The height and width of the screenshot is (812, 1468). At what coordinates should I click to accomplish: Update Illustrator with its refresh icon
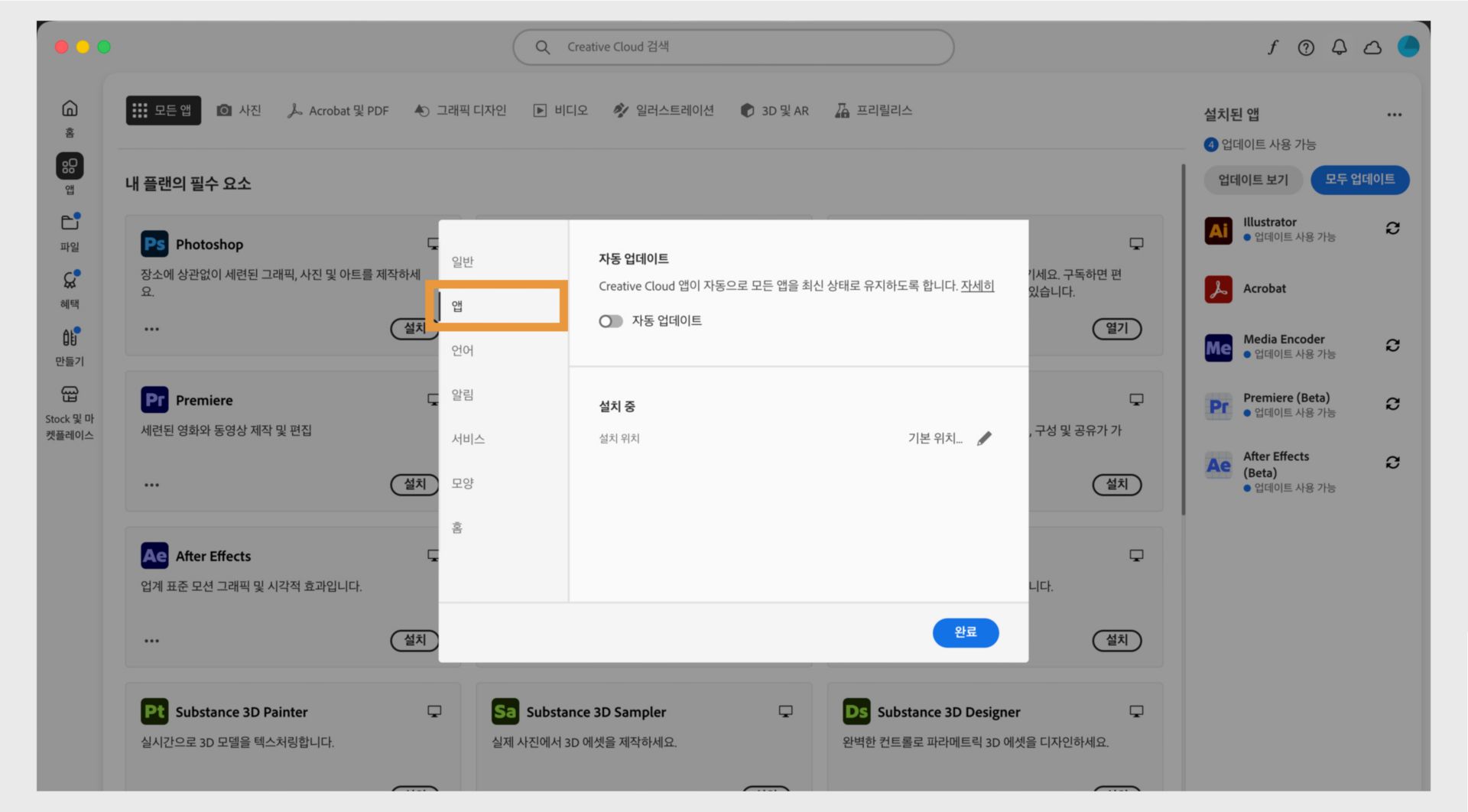pyautogui.click(x=1393, y=229)
